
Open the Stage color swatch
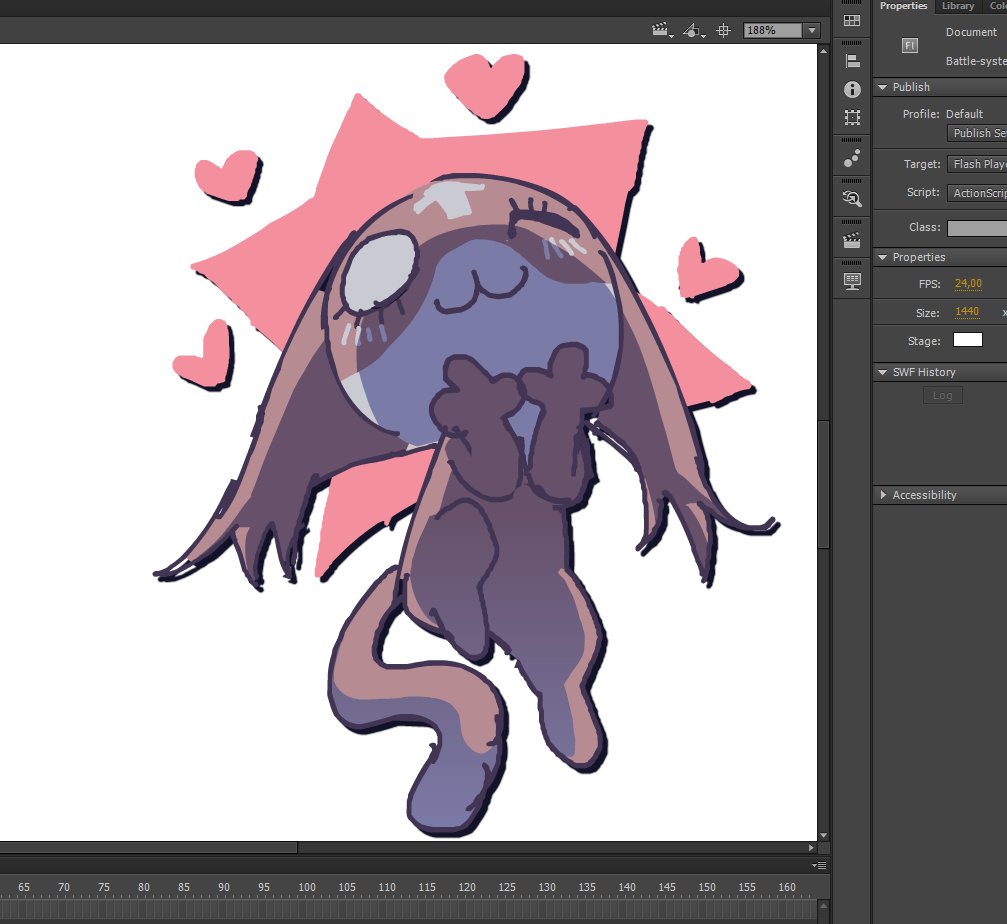tap(967, 340)
